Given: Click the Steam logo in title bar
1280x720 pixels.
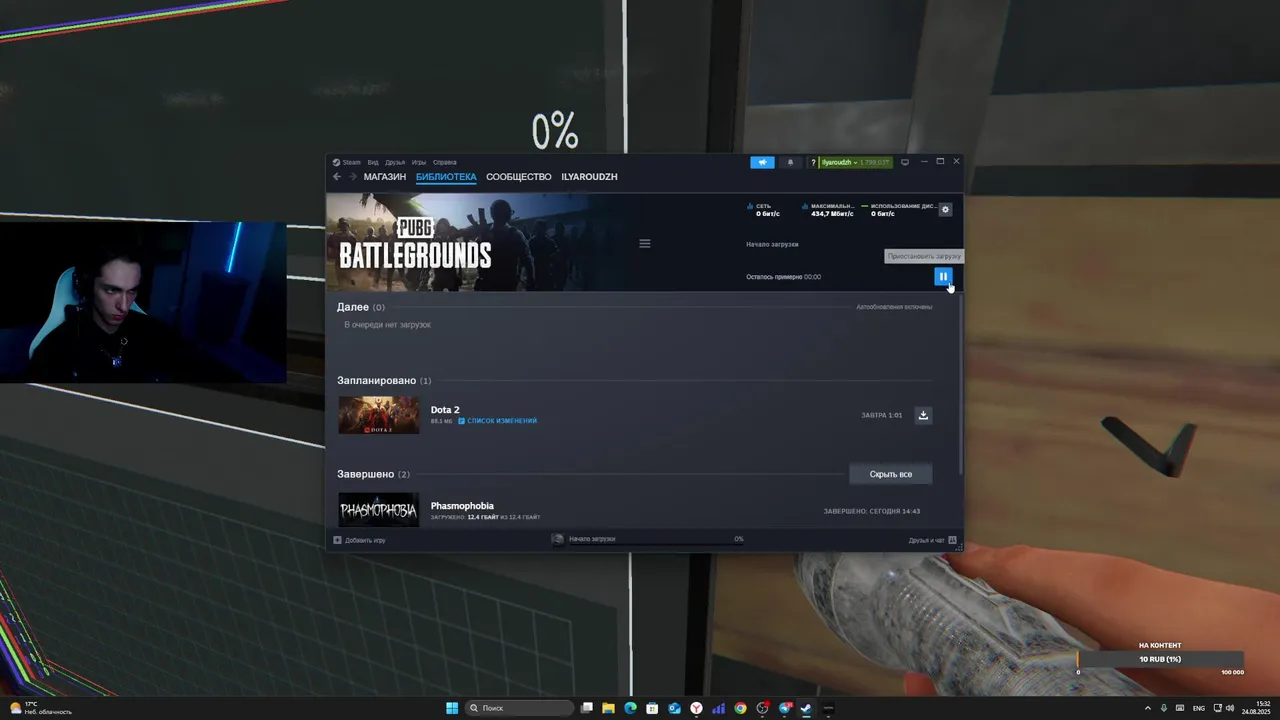Looking at the screenshot, I should 337,162.
